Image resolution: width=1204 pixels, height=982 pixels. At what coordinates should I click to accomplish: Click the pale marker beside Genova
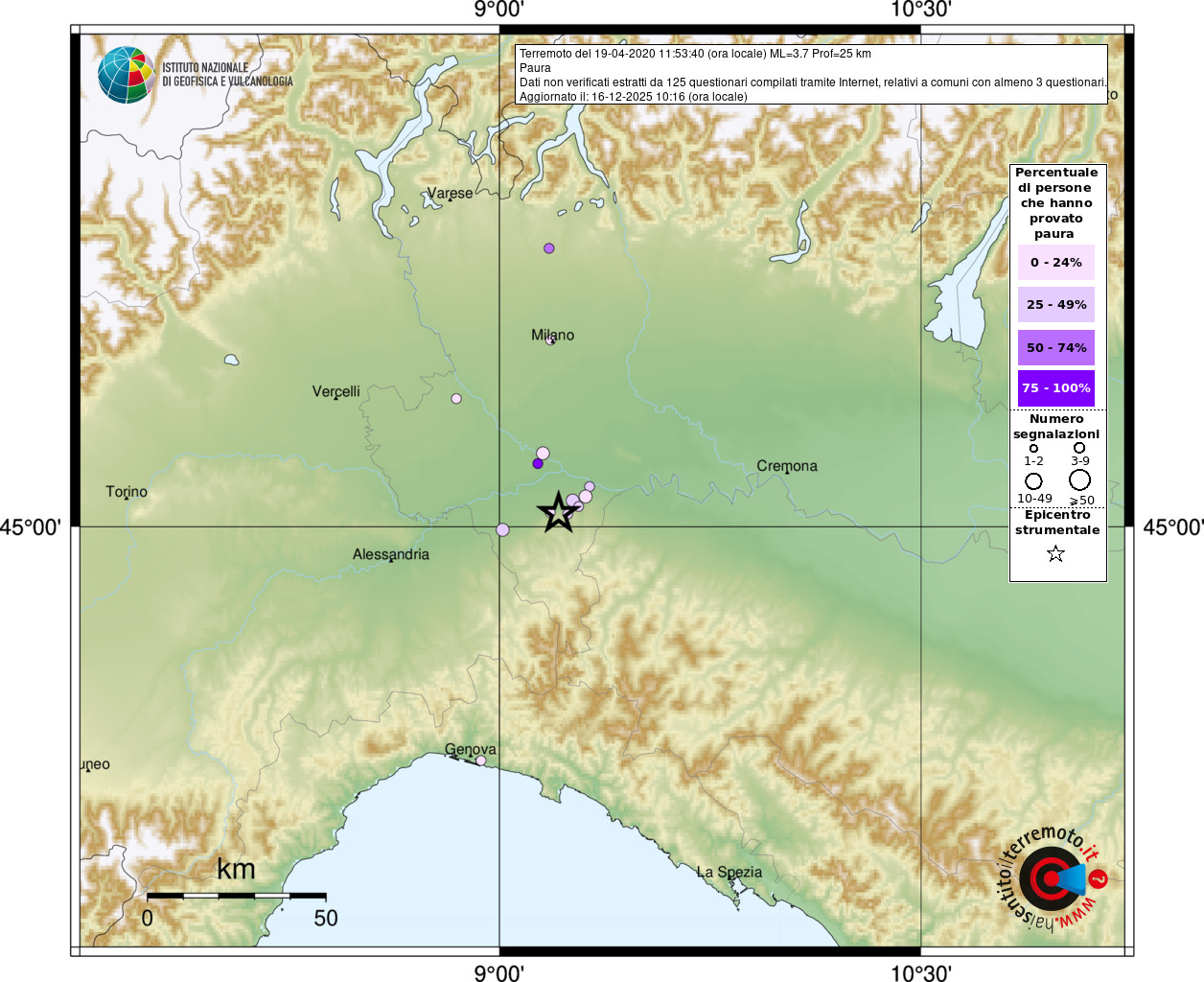(481, 760)
